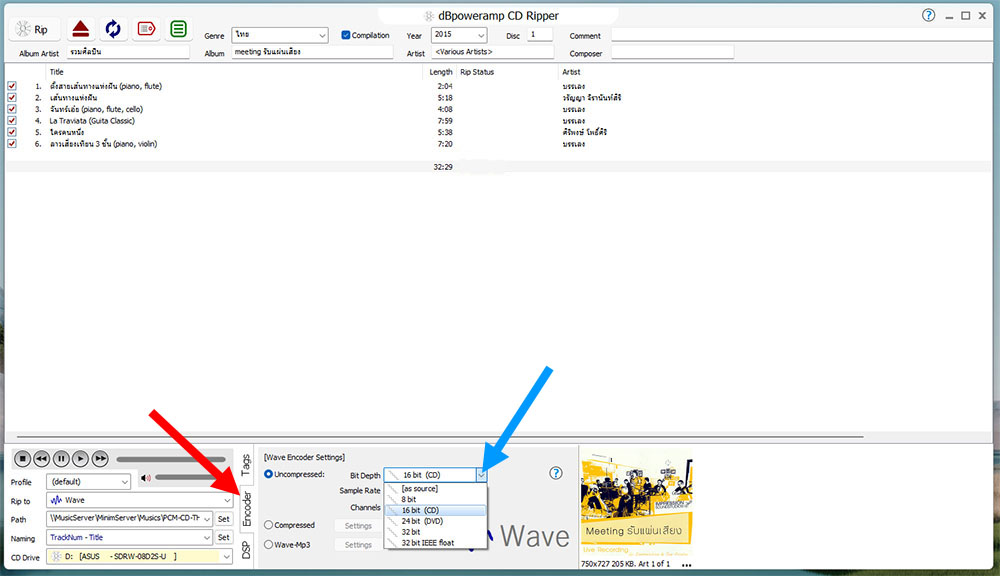Image resolution: width=1000 pixels, height=576 pixels.
Task: Uncheck the Compilation checkbox
Action: [346, 35]
